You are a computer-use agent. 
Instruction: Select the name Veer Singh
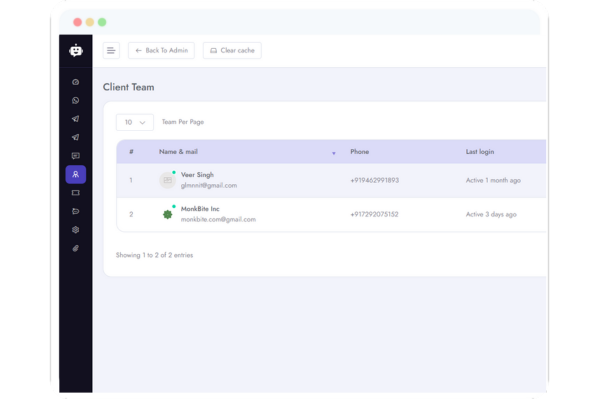tap(197, 175)
